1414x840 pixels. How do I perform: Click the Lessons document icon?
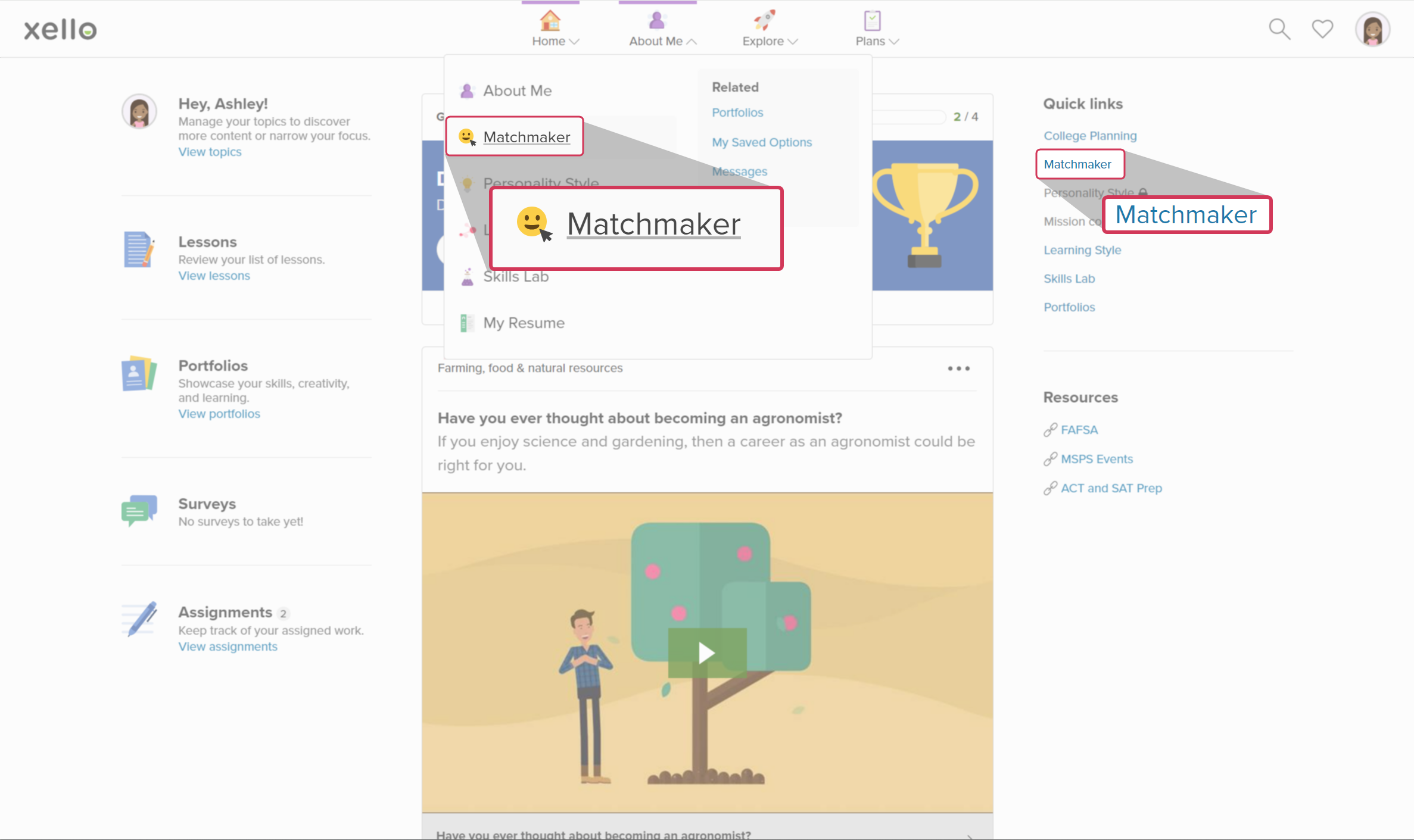(x=139, y=249)
